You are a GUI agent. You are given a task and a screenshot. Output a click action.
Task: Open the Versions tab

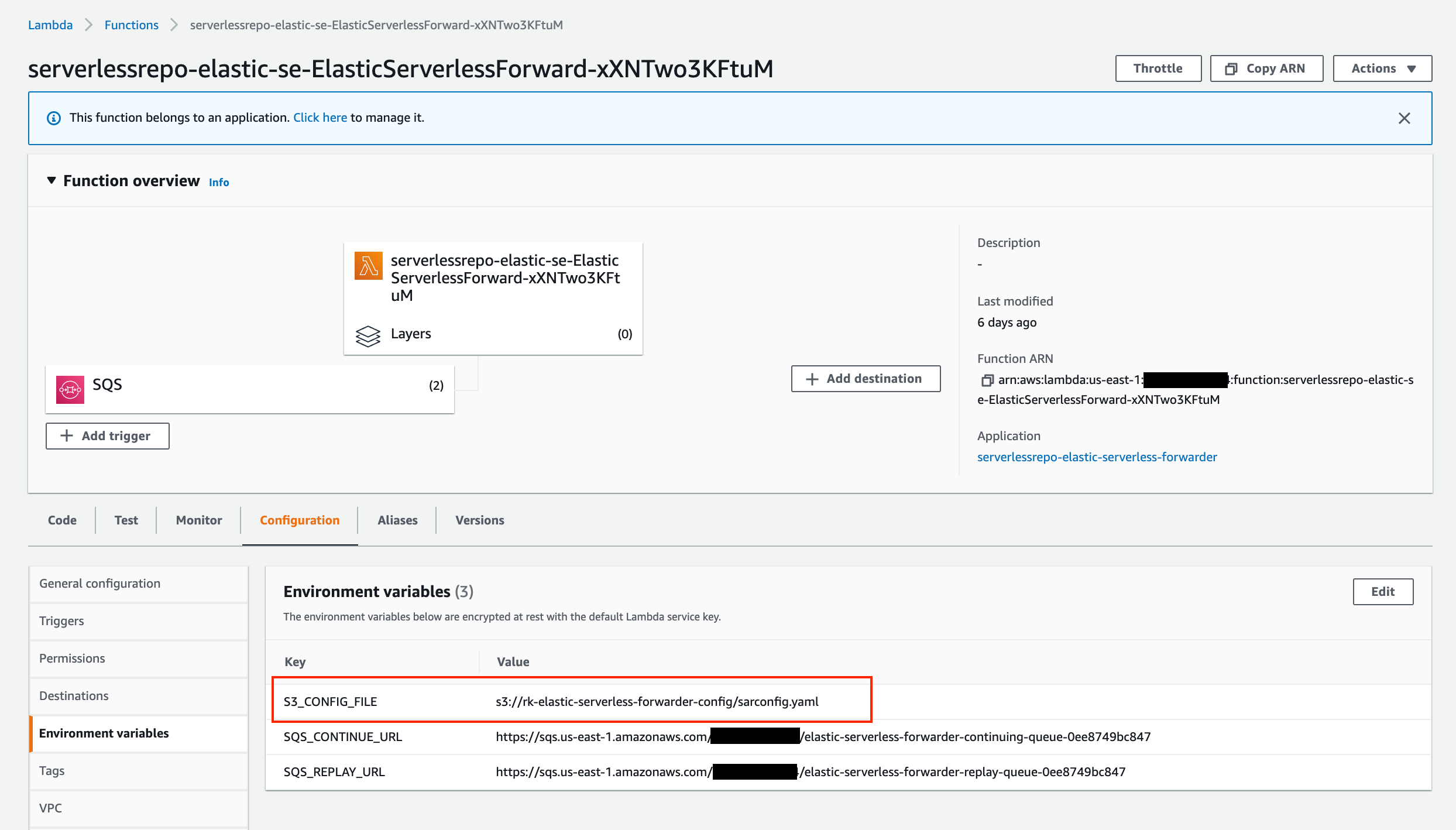point(480,520)
